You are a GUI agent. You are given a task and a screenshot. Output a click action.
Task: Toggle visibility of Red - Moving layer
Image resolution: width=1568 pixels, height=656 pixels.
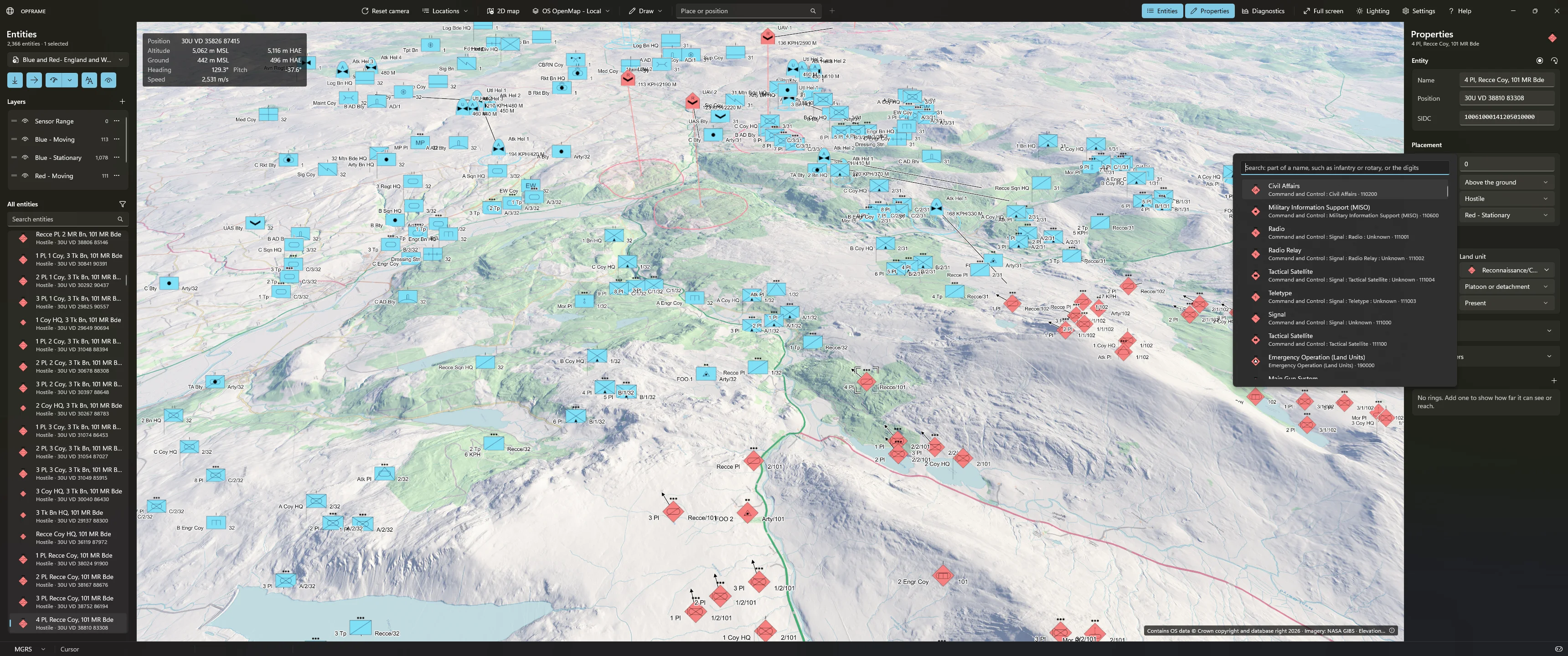[25, 176]
